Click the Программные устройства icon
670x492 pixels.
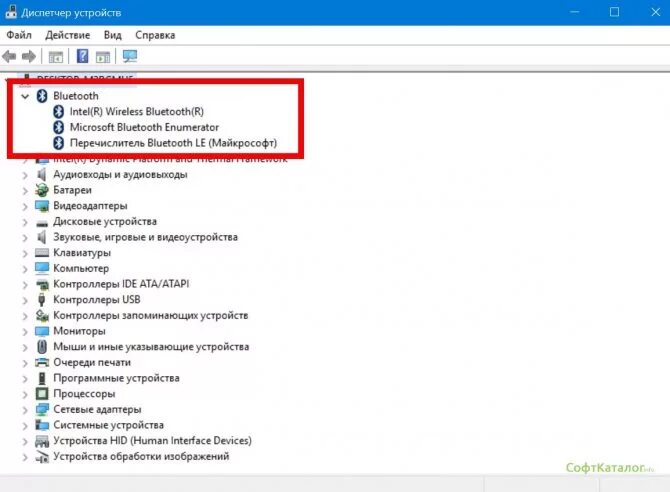pos(42,378)
